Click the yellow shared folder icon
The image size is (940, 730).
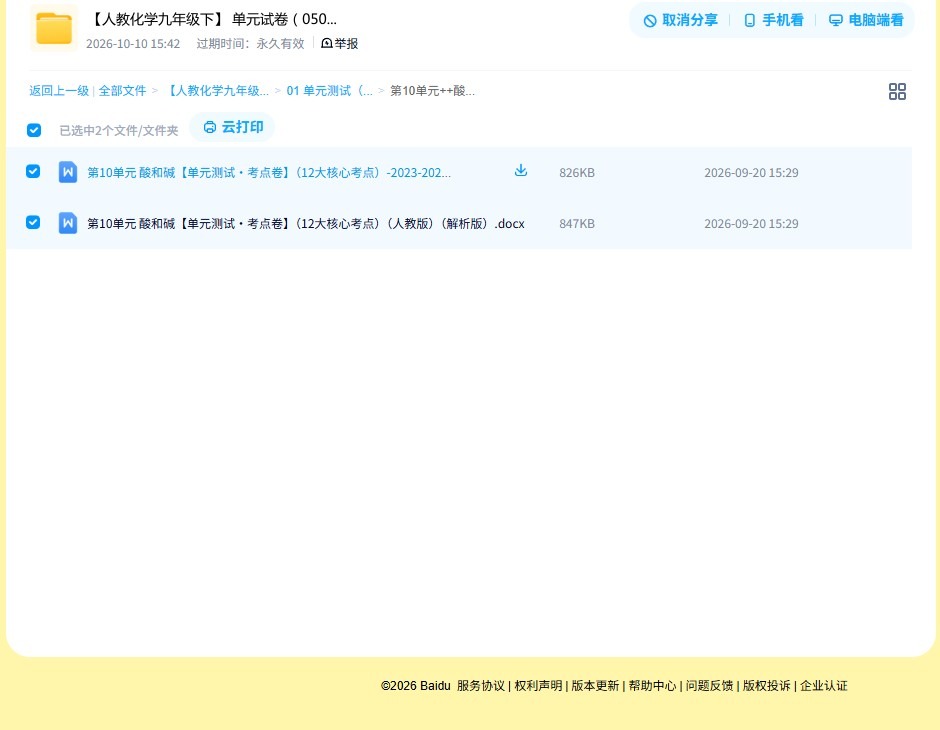click(x=54, y=28)
